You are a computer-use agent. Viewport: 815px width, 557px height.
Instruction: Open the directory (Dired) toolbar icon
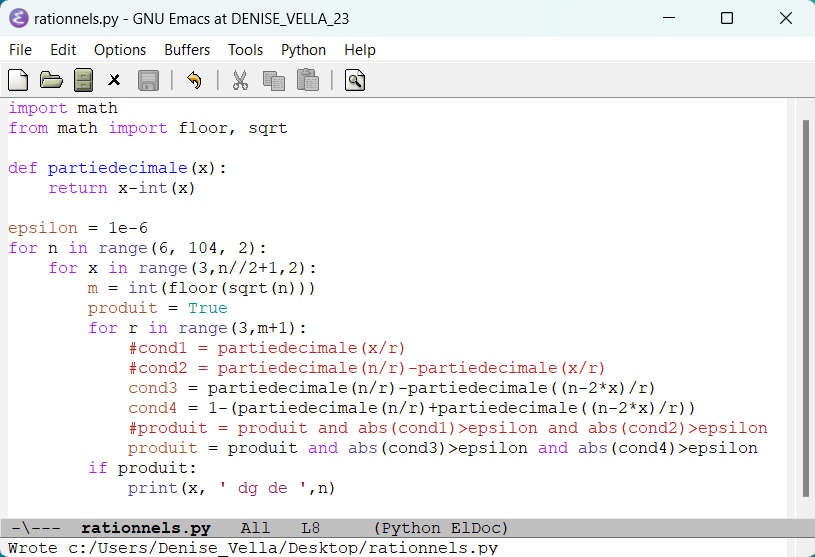click(83, 80)
